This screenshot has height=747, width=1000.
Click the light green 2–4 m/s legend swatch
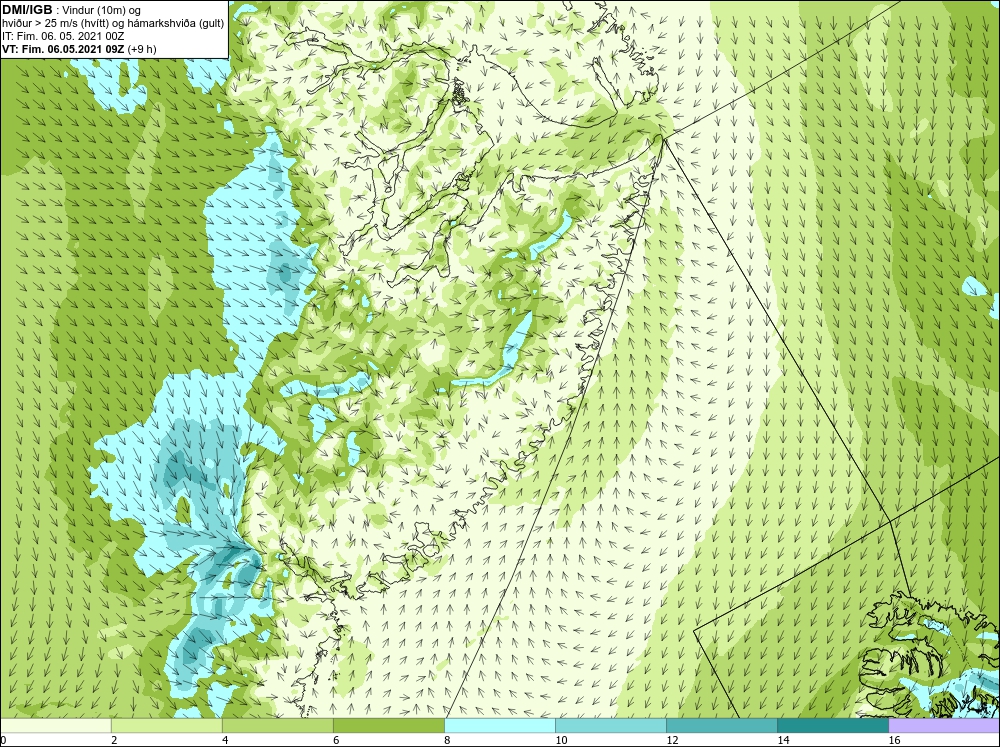coord(166,725)
